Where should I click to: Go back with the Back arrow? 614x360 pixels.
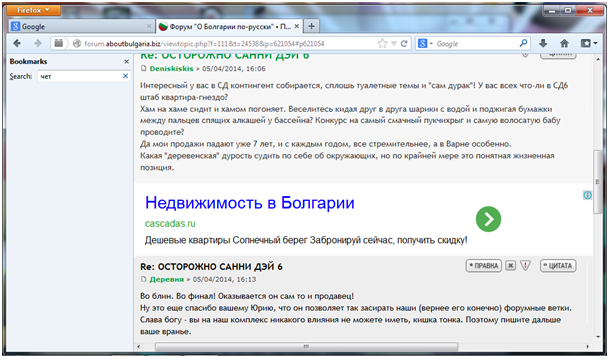point(17,43)
